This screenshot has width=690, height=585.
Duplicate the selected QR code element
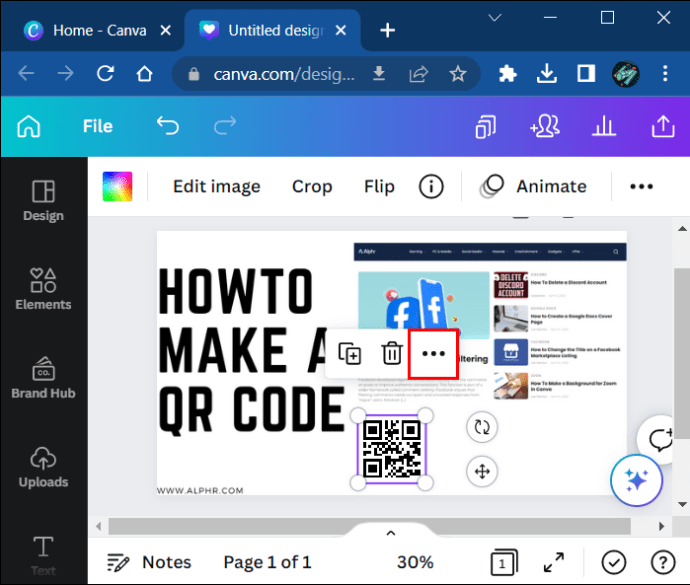tap(350, 353)
